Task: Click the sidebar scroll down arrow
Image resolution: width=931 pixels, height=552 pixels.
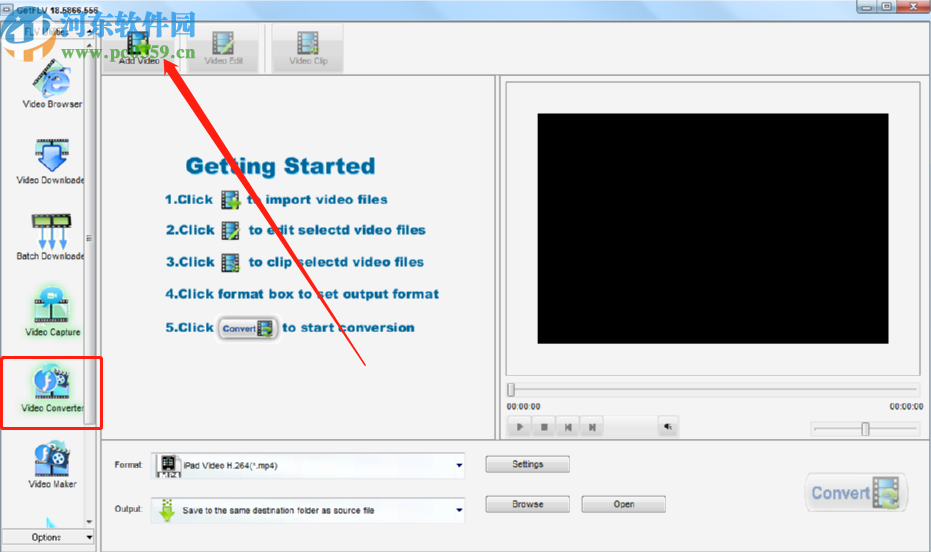Action: 89,522
